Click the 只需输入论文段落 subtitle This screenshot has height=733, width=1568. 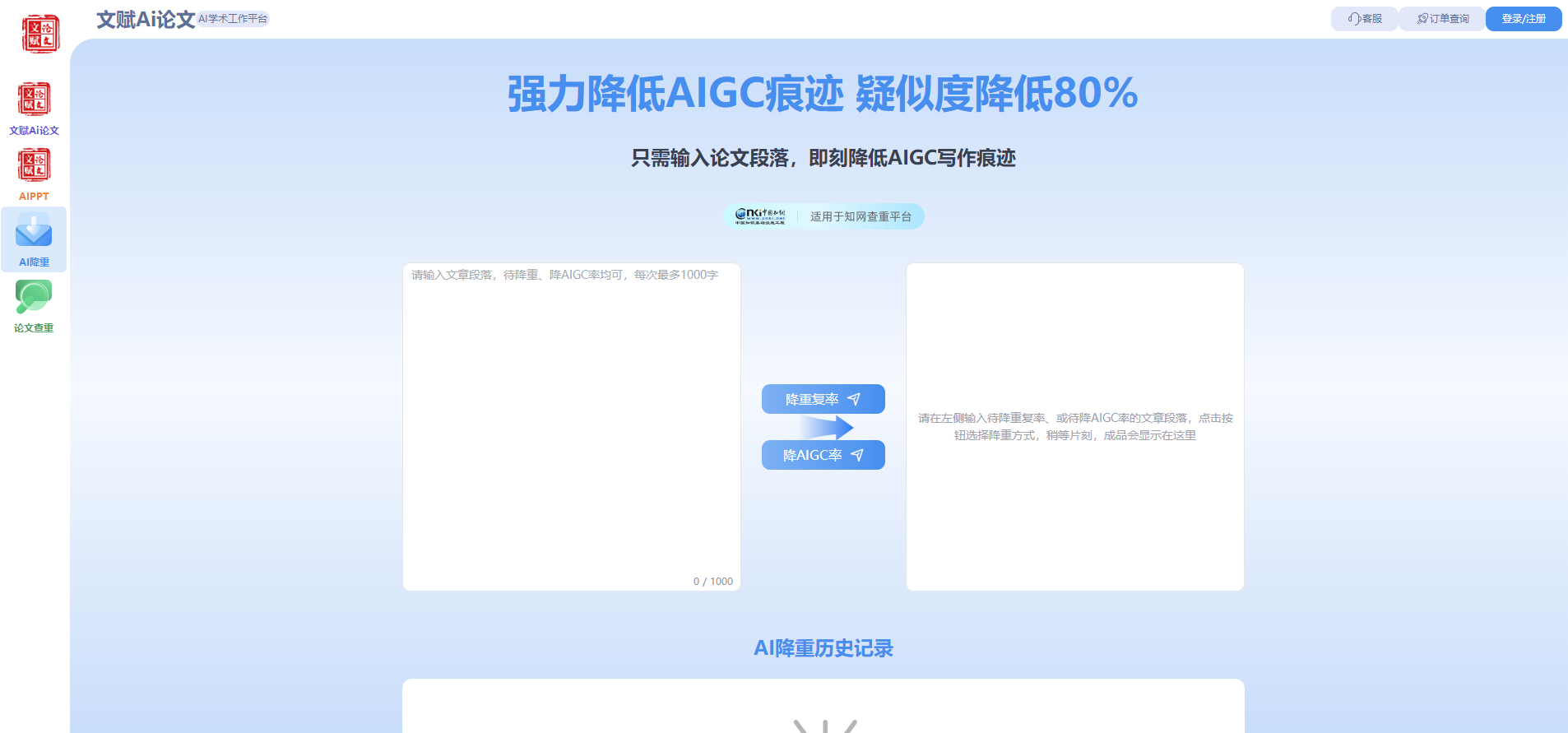(823, 158)
